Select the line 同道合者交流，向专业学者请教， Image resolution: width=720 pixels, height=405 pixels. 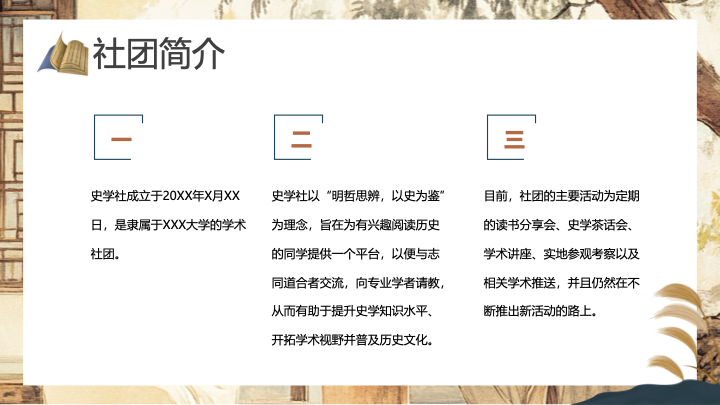[x=358, y=283]
